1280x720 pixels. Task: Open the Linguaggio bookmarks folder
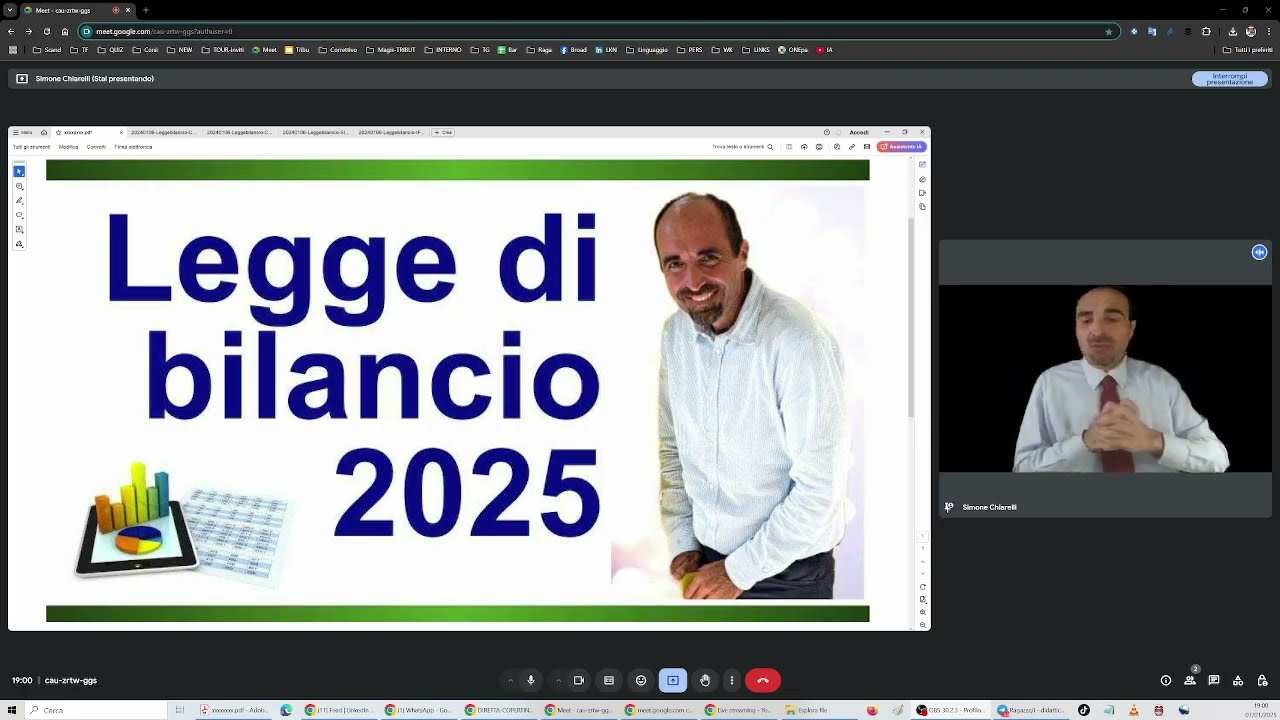(x=647, y=49)
